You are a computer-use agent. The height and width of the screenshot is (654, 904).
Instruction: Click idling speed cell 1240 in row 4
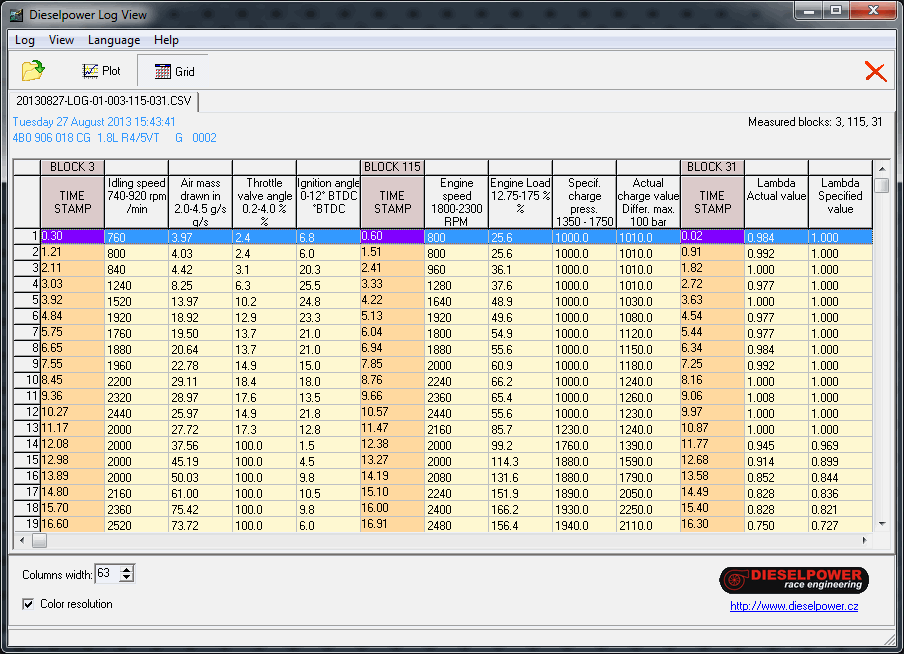pyautogui.click(x=137, y=285)
